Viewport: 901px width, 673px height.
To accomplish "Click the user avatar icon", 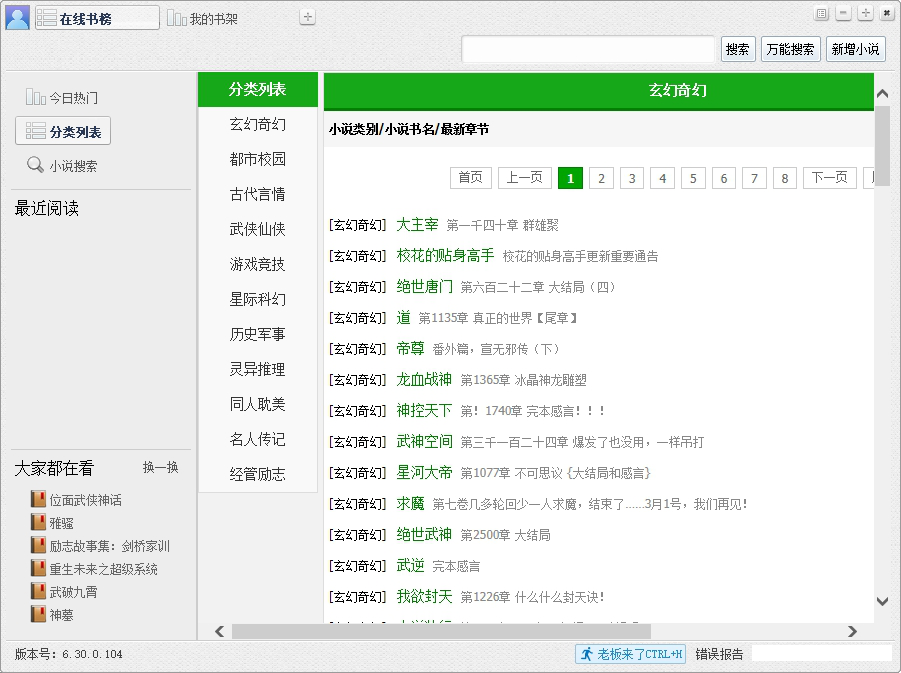I will pos(17,17).
